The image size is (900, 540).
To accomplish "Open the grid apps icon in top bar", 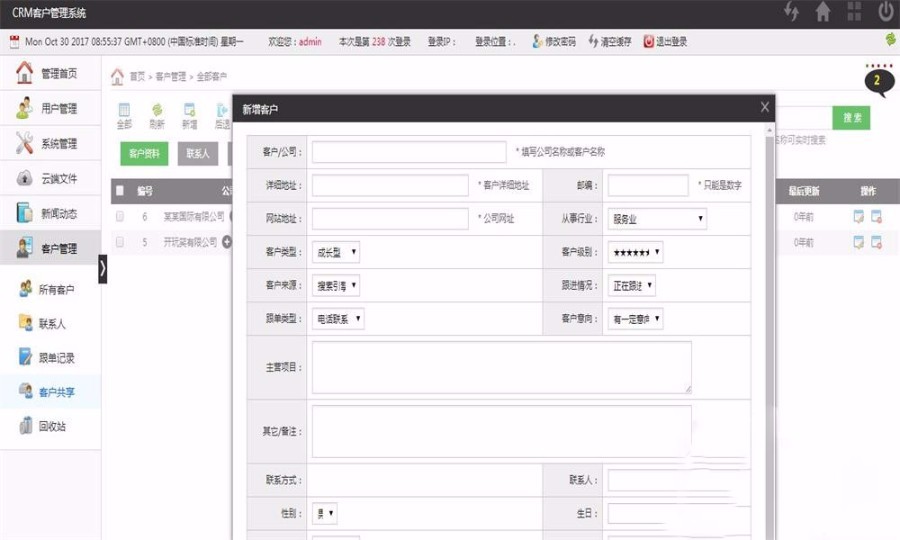I will point(854,11).
